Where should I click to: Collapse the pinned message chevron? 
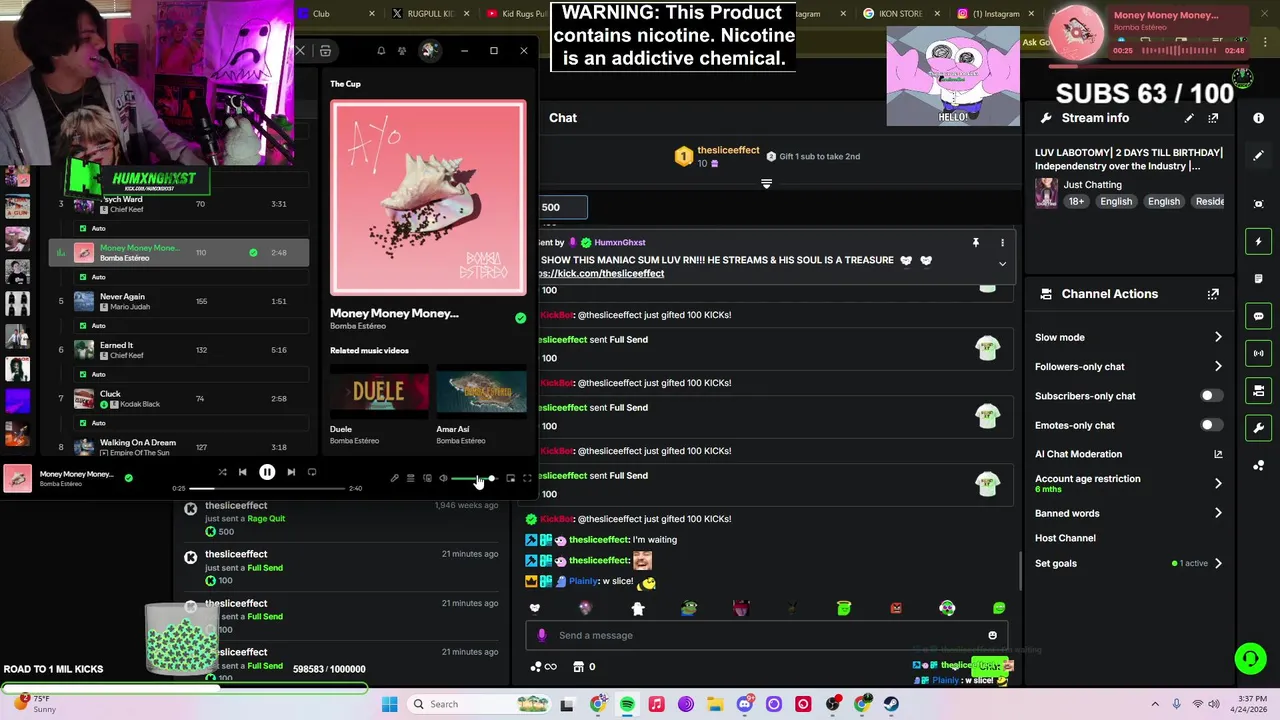[x=1002, y=264]
